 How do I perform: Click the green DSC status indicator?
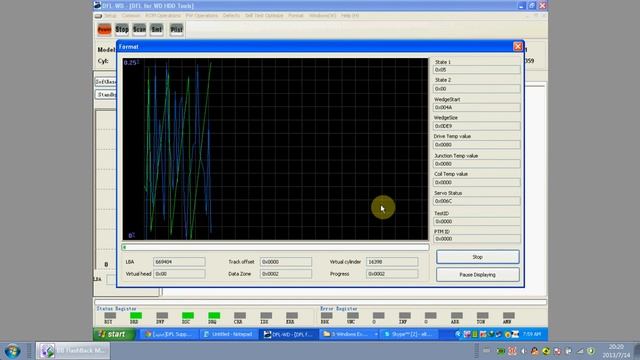[x=188, y=316]
